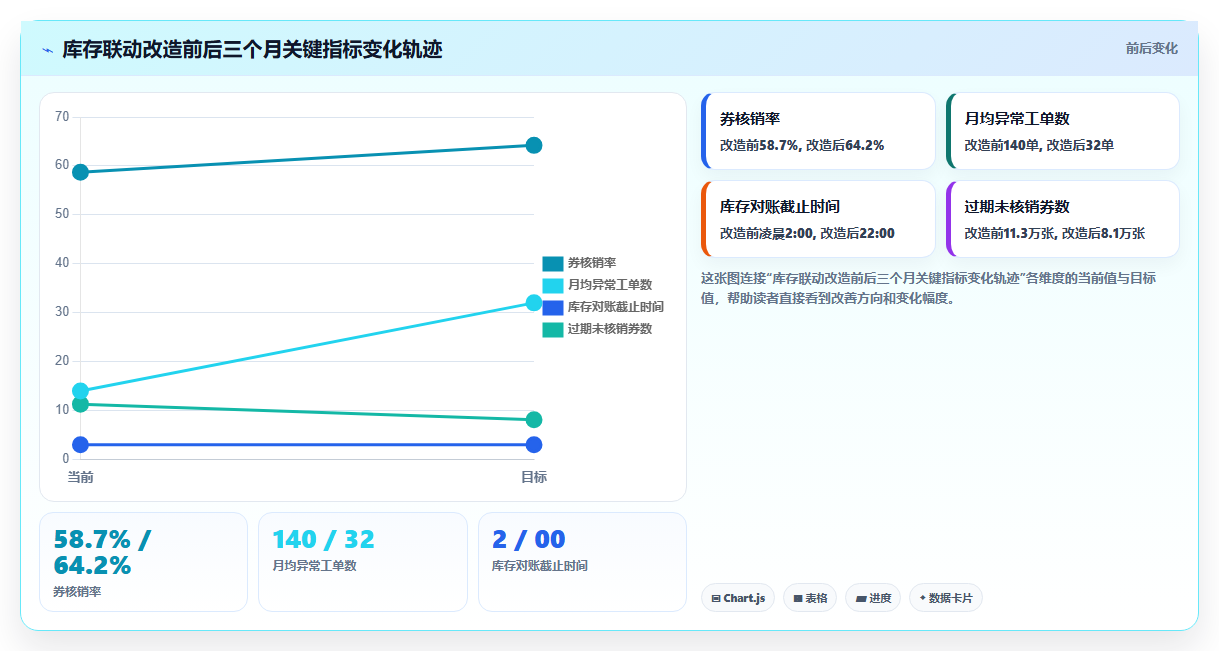Click the 月均异常工单数 legend label text
Viewport: 1219px width, 651px height.
610,285
